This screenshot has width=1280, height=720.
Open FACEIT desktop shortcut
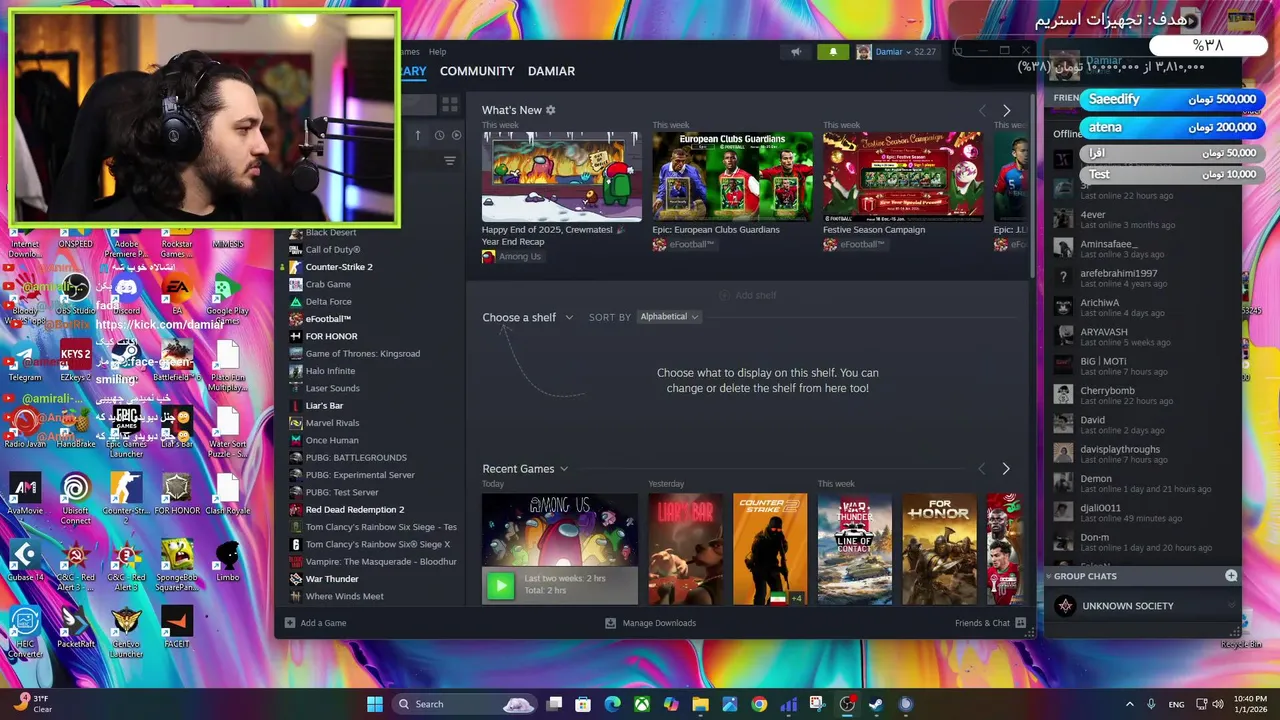click(177, 627)
